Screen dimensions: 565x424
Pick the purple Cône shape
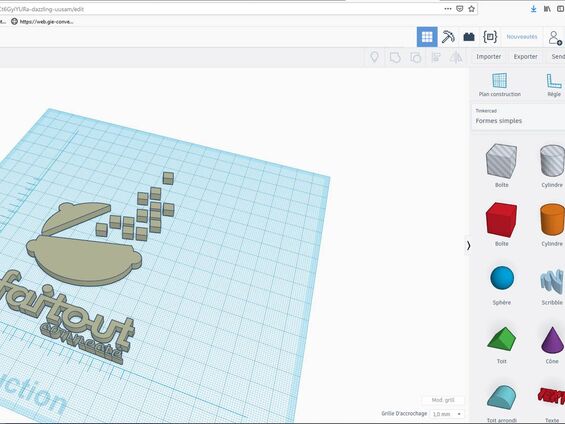tap(552, 340)
